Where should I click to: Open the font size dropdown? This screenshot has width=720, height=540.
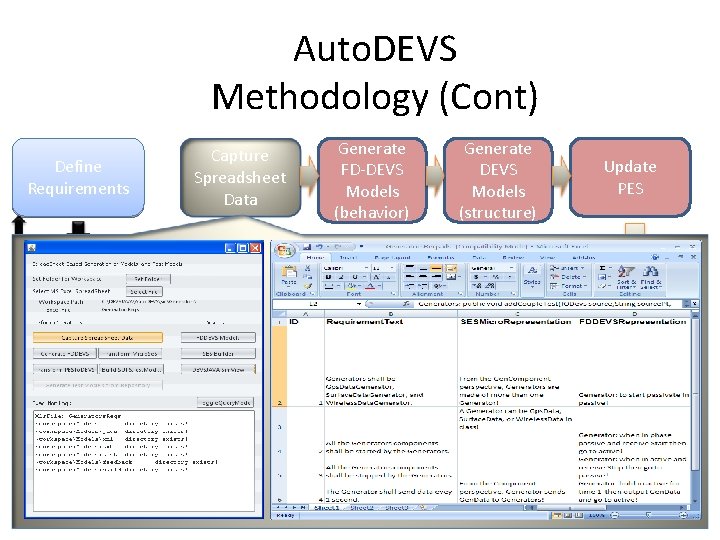click(x=392, y=268)
